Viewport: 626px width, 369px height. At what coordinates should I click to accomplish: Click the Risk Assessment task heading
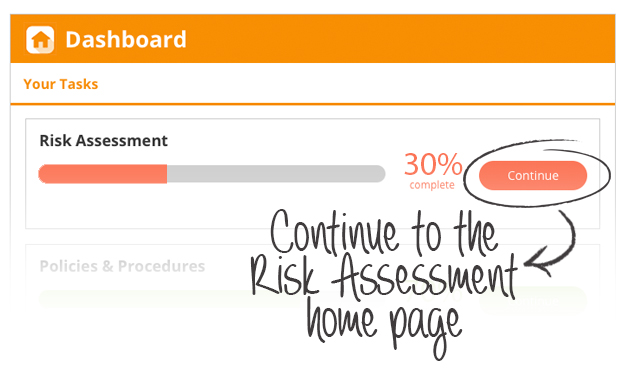click(x=103, y=141)
